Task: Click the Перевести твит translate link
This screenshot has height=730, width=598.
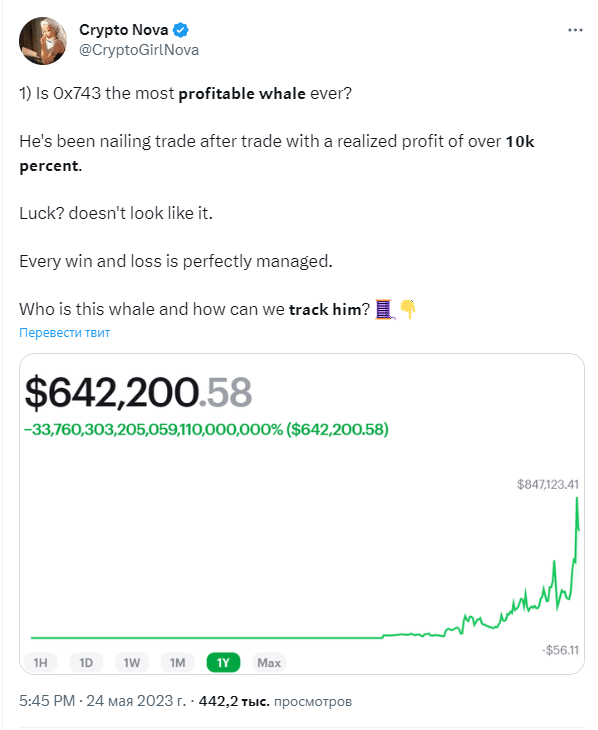Action: click(65, 333)
